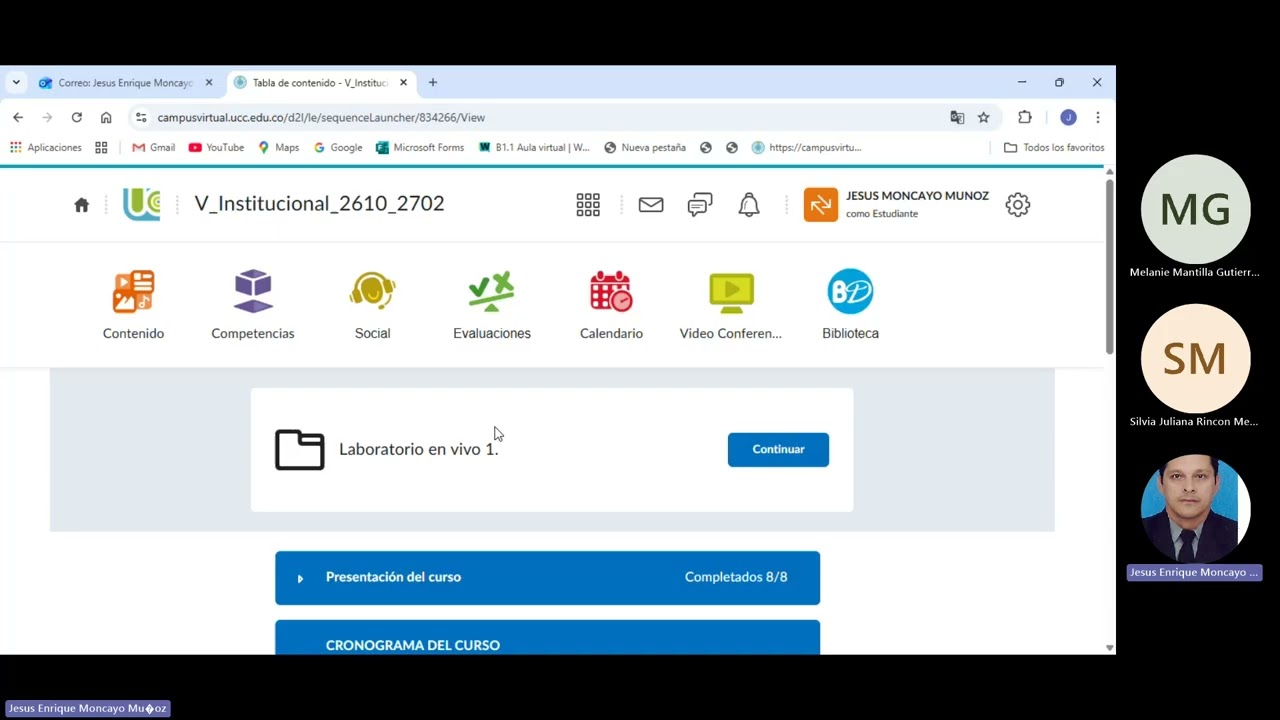Click the Continuar button
1280x720 pixels.
[x=778, y=449]
